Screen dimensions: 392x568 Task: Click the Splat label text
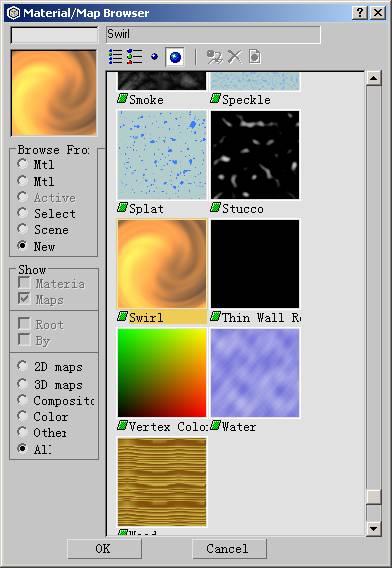[146, 209]
